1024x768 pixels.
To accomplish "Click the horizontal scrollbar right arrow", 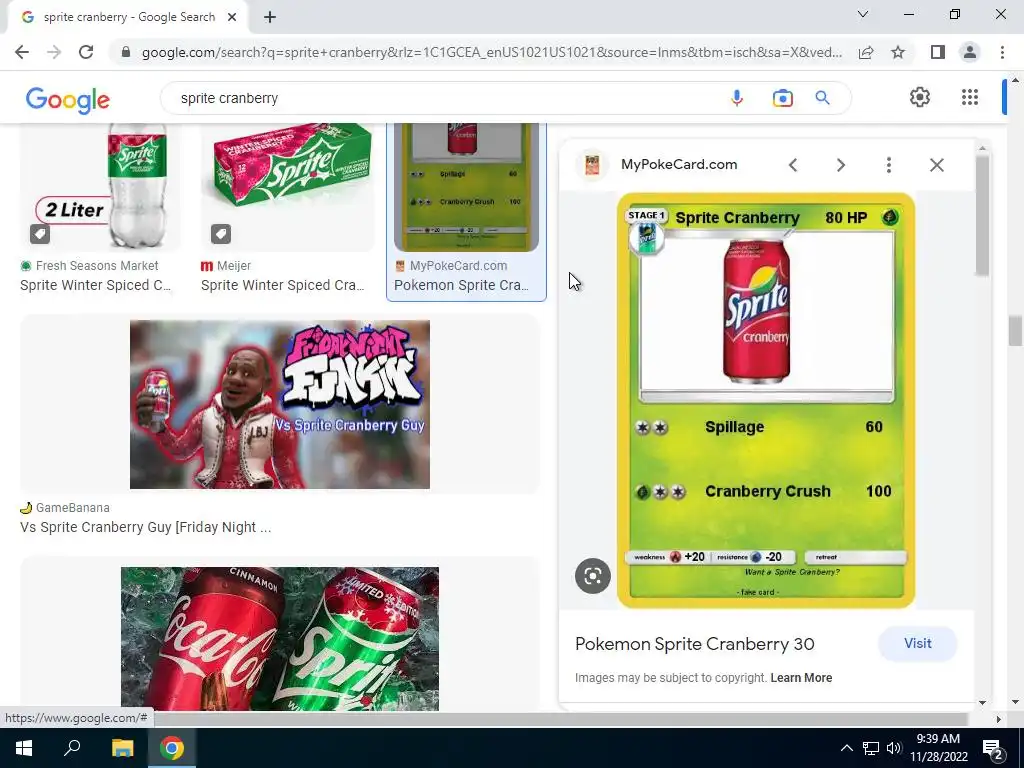I will (x=998, y=719).
